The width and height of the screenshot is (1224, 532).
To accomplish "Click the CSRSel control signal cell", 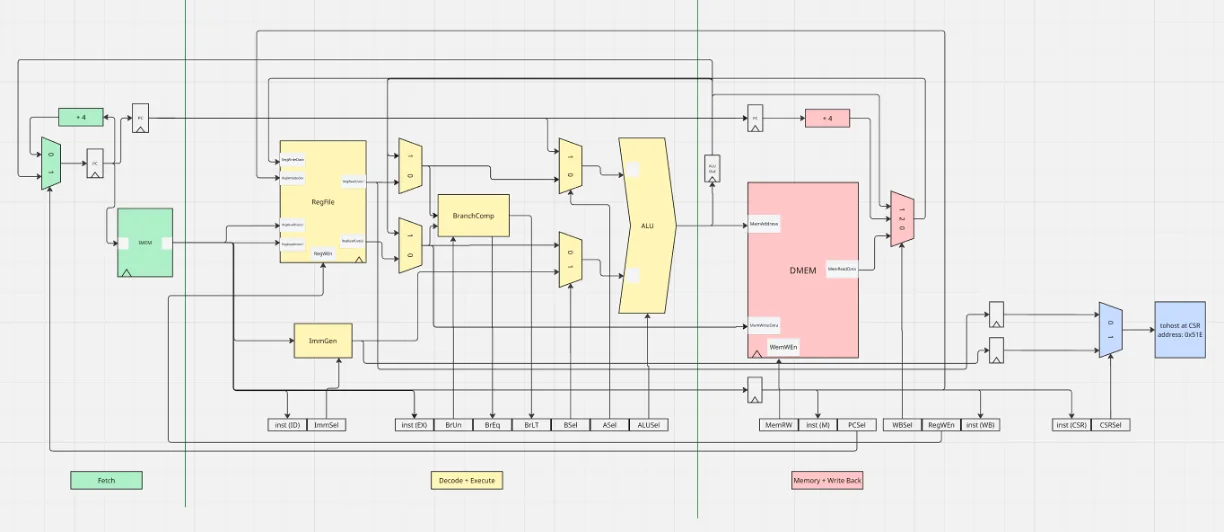I will click(1111, 425).
